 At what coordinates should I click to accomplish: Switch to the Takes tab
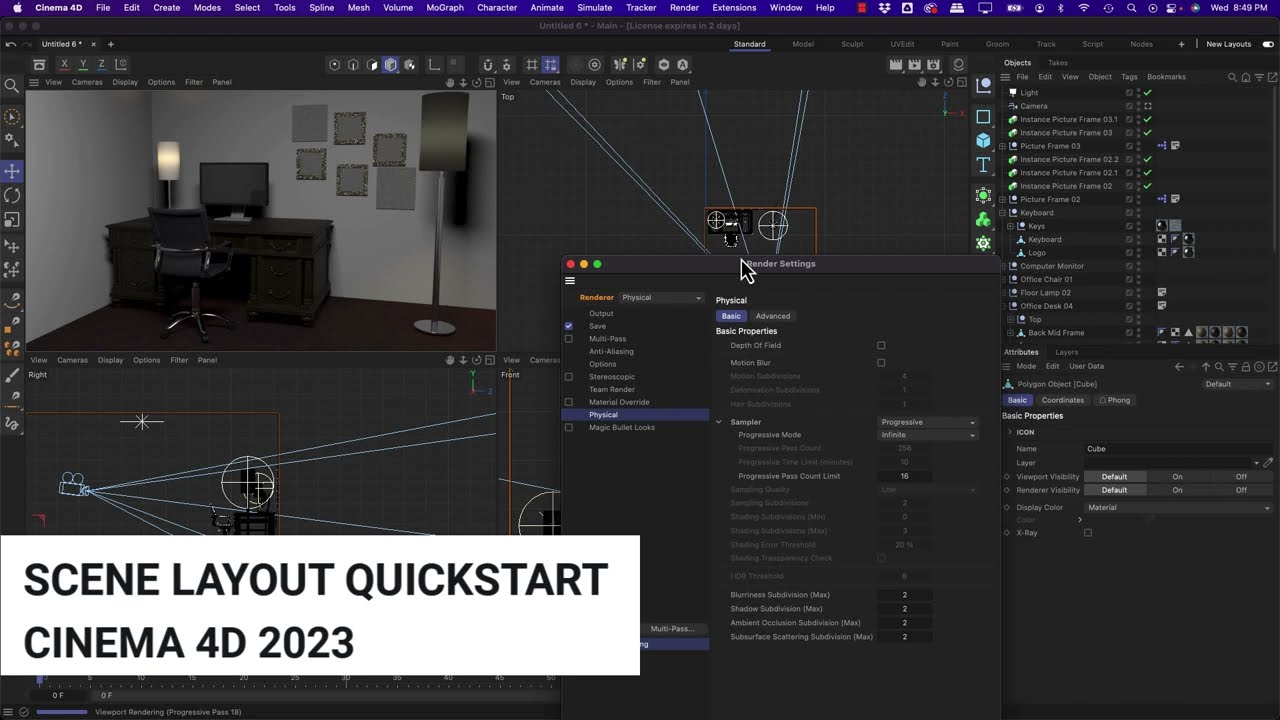(1057, 63)
